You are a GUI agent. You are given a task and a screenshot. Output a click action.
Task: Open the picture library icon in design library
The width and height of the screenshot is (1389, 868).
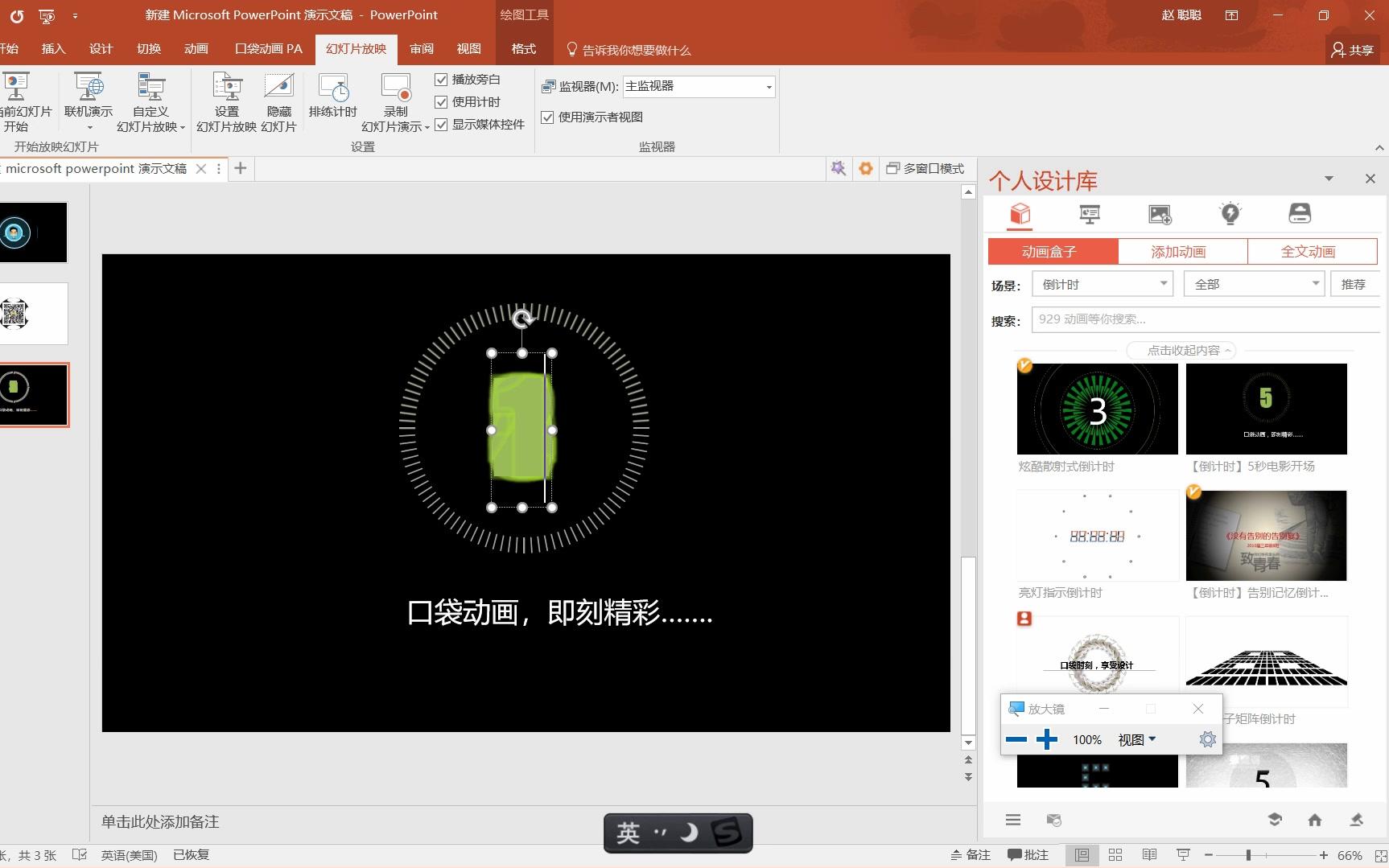(1160, 214)
